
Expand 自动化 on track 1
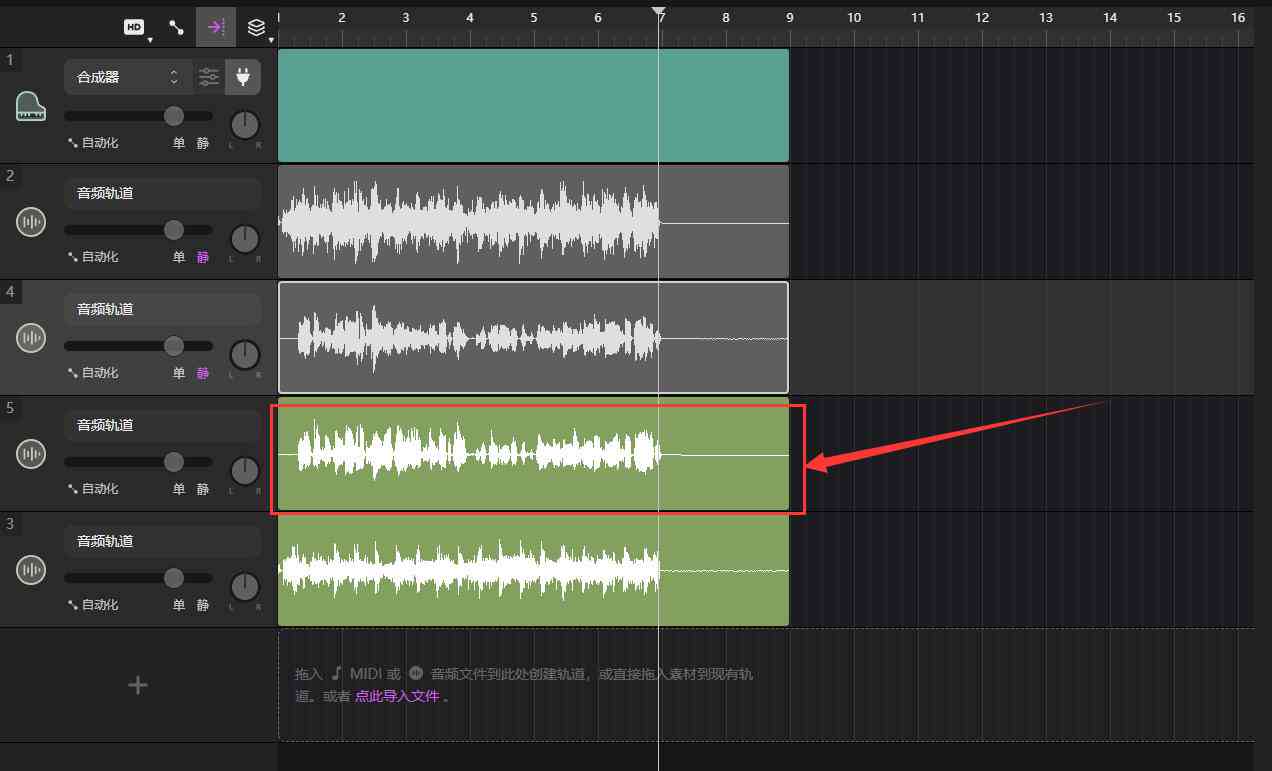click(93, 143)
